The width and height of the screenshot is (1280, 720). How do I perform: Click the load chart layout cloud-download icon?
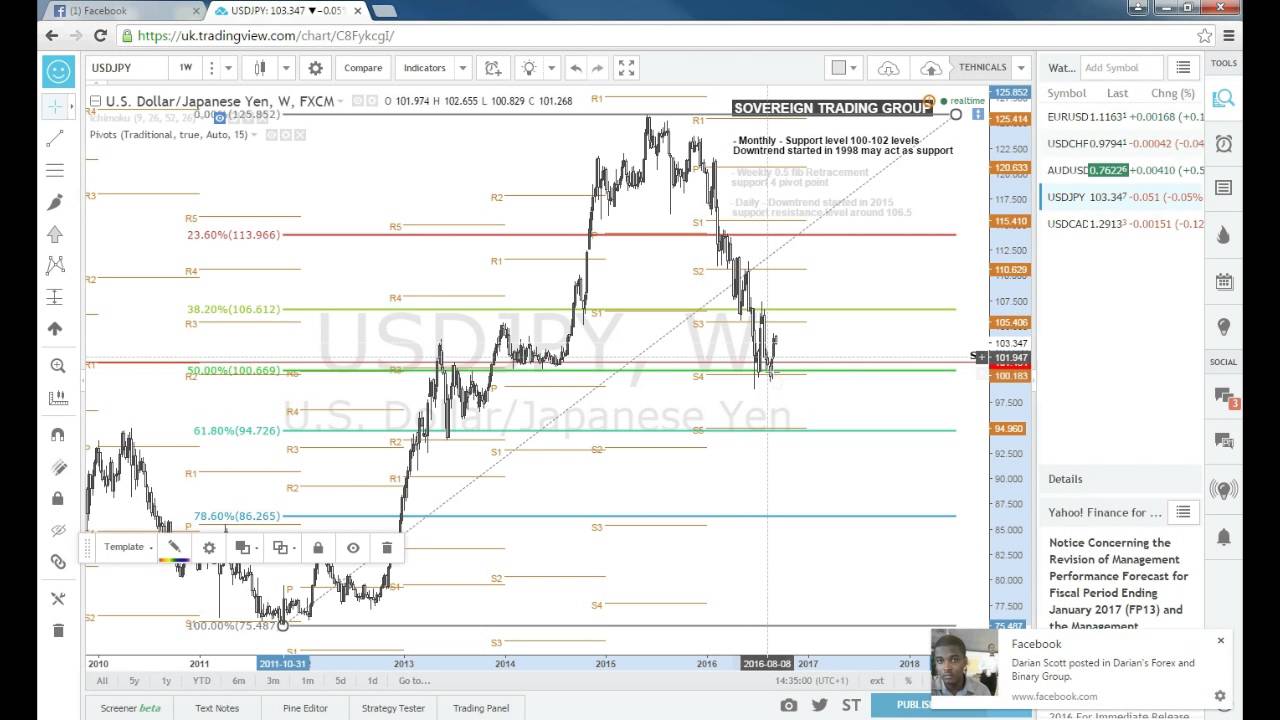coord(888,68)
